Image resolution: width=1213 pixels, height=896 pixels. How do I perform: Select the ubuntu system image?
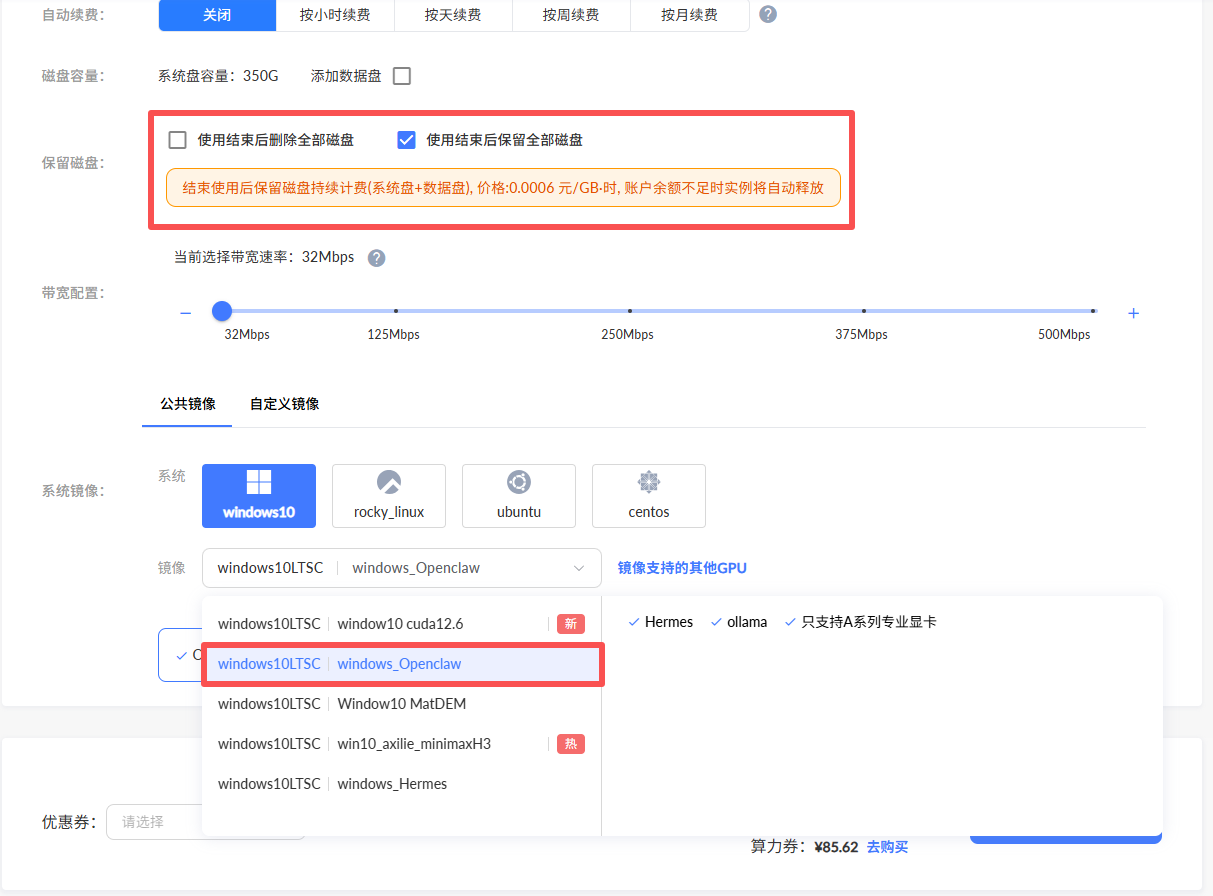[519, 495]
